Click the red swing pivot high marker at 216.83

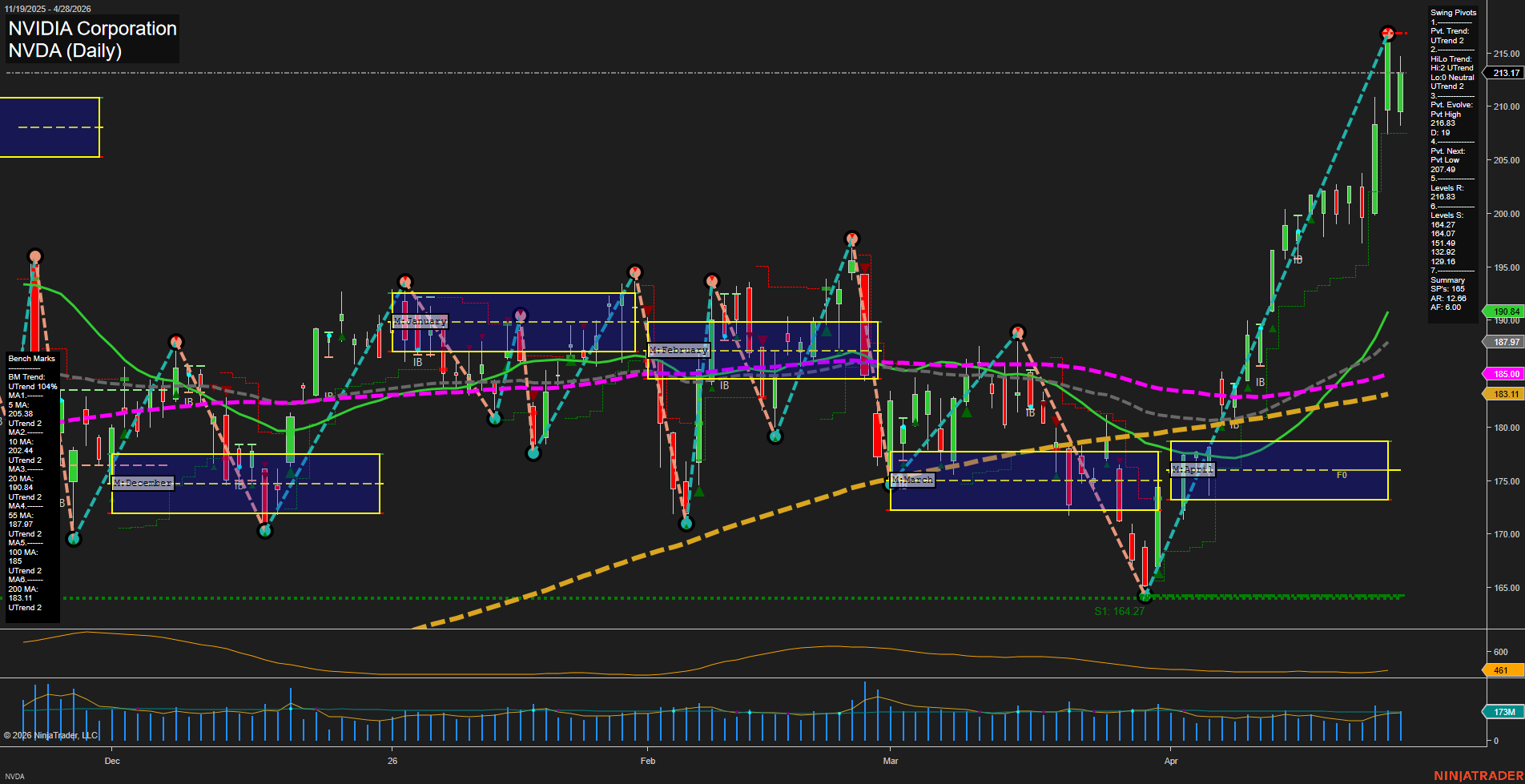[x=1387, y=33]
